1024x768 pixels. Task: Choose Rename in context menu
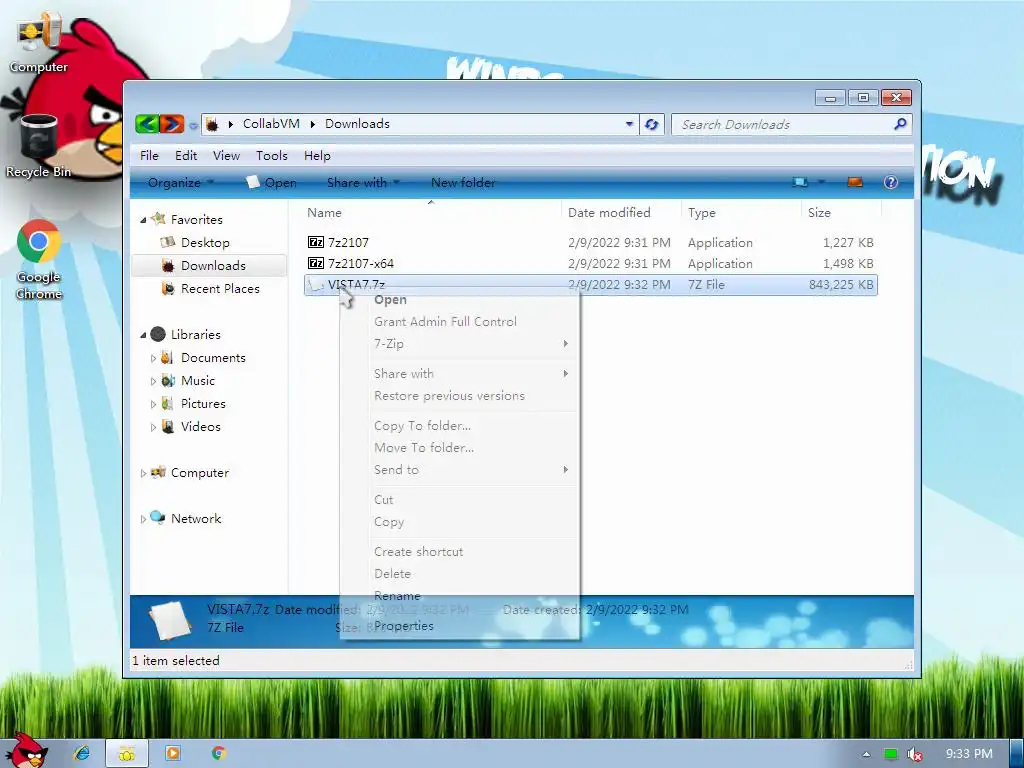[x=397, y=596]
